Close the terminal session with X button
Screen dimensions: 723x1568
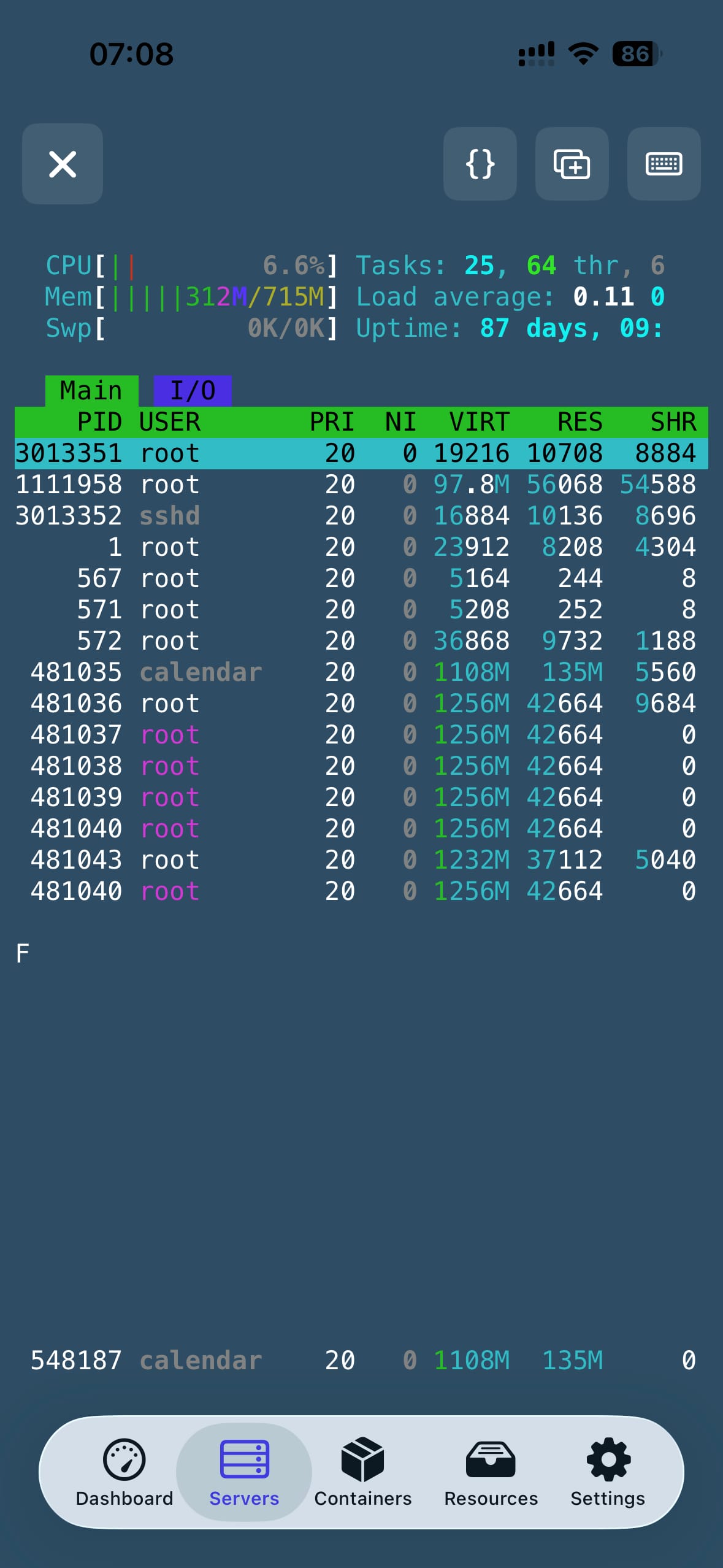click(63, 164)
